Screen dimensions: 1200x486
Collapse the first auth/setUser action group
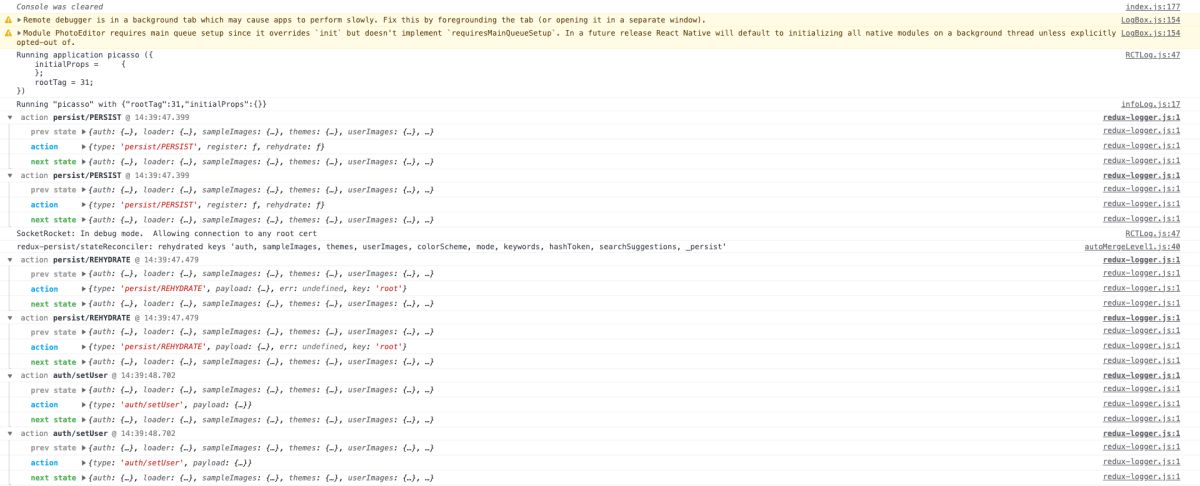tap(10, 376)
